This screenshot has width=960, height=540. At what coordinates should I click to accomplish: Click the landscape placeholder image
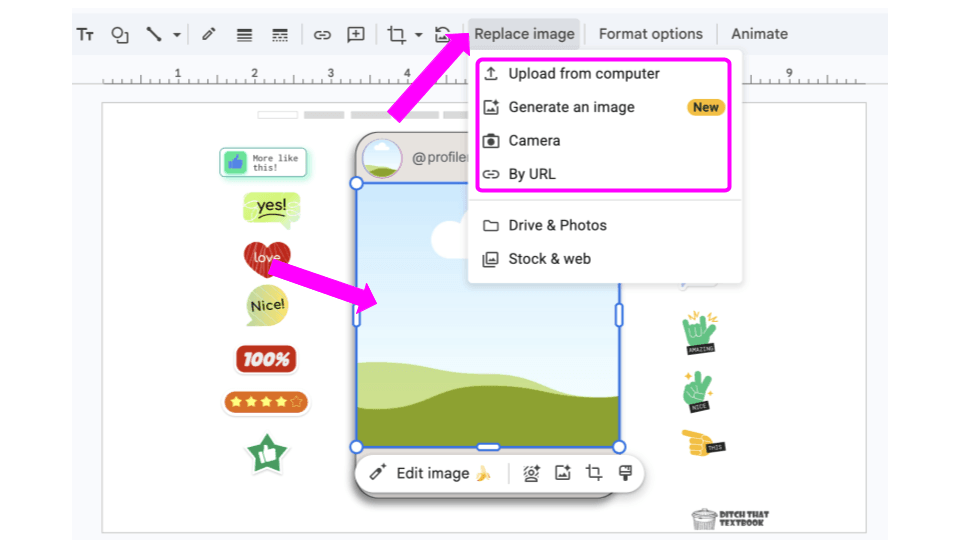click(x=488, y=315)
